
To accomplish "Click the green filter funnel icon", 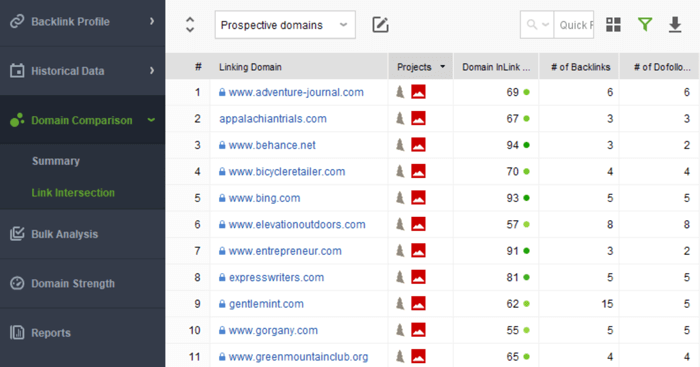I will click(645, 25).
